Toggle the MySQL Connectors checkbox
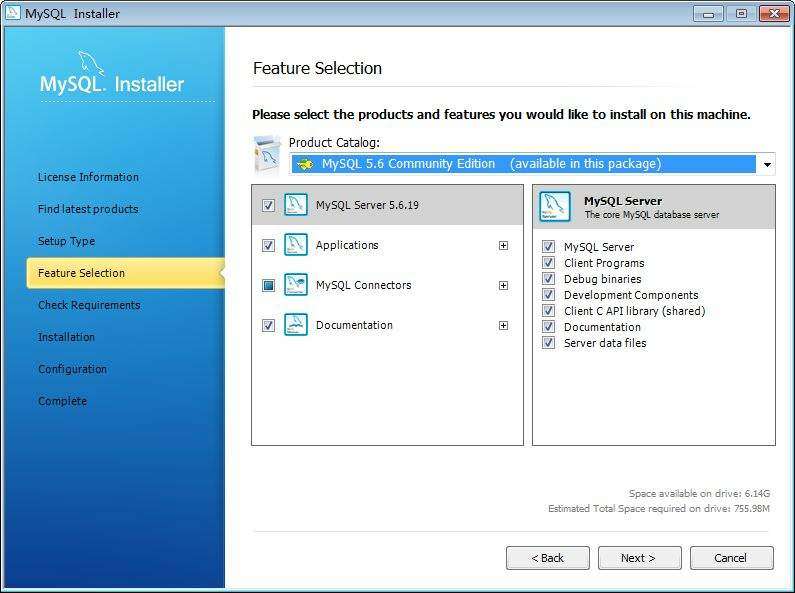Screen dimensions: 795x593 click(x=268, y=285)
